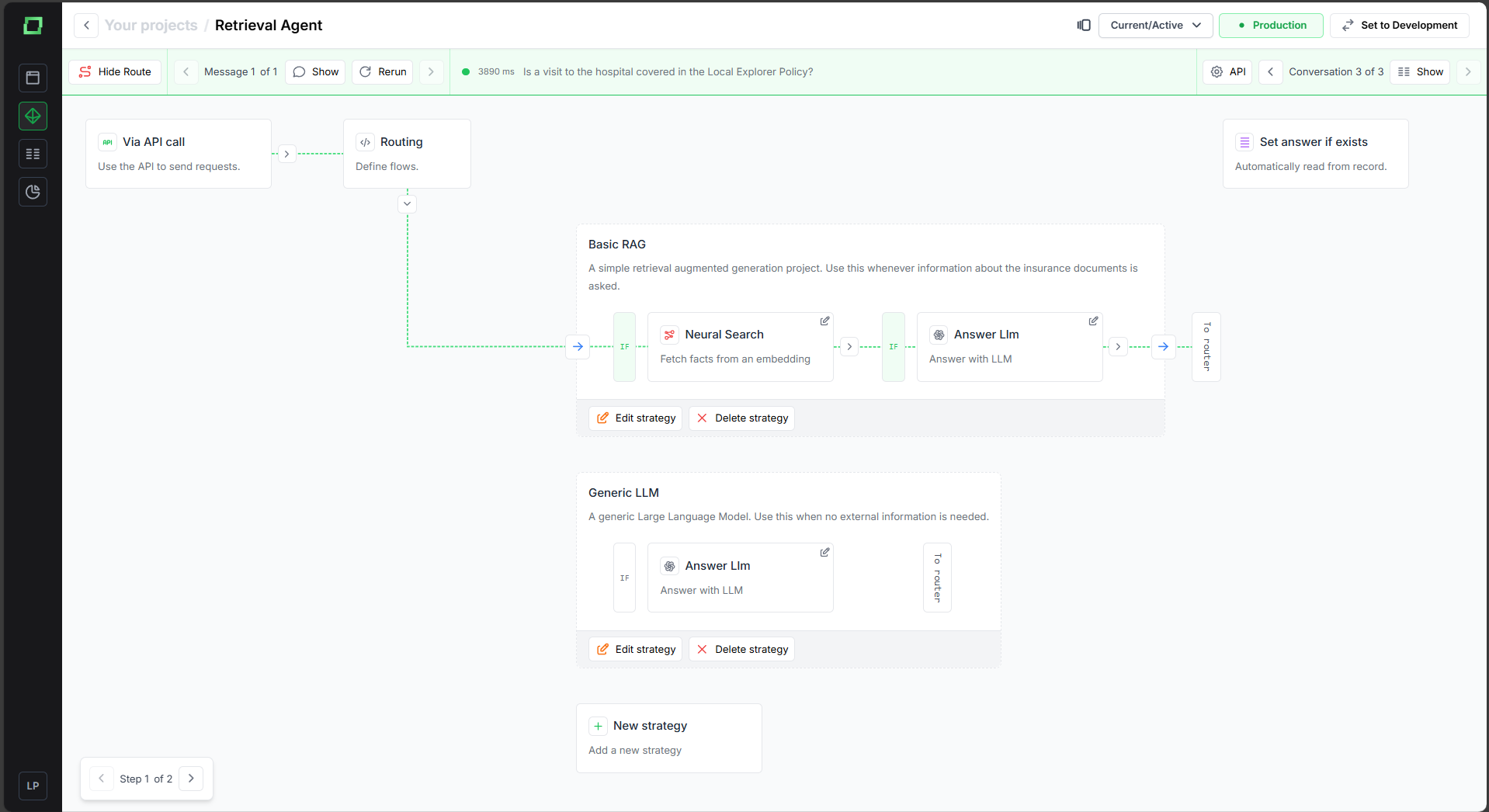Go back using the header arrow
The height and width of the screenshot is (812, 1489).
click(86, 25)
